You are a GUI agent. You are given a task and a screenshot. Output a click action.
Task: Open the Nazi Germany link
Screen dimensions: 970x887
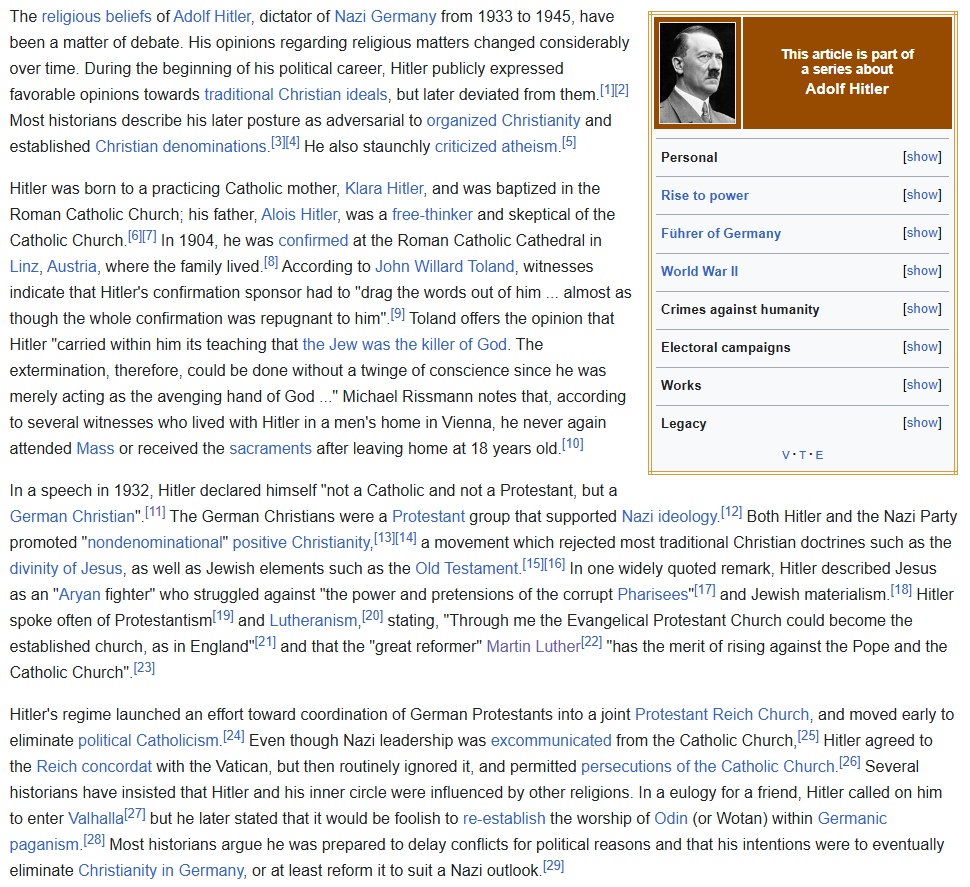[x=385, y=17]
